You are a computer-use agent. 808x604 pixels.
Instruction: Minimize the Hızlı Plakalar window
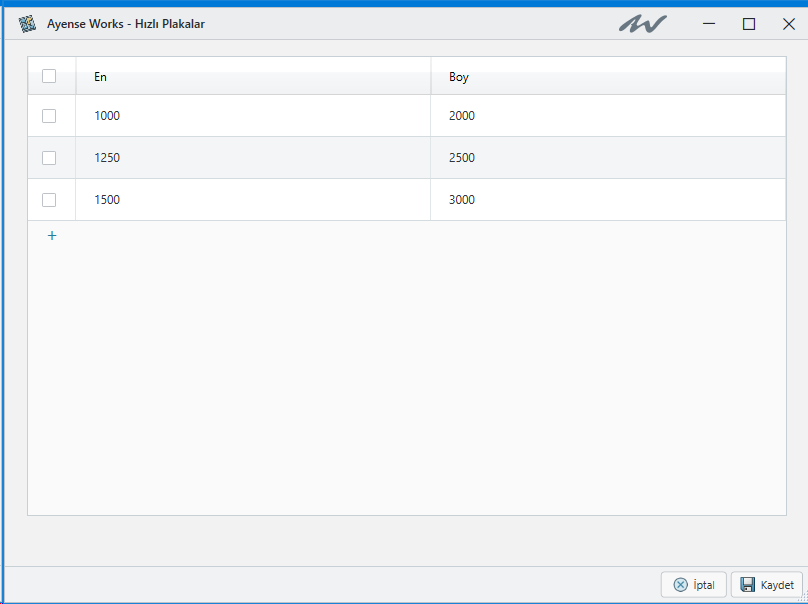[x=709, y=24]
